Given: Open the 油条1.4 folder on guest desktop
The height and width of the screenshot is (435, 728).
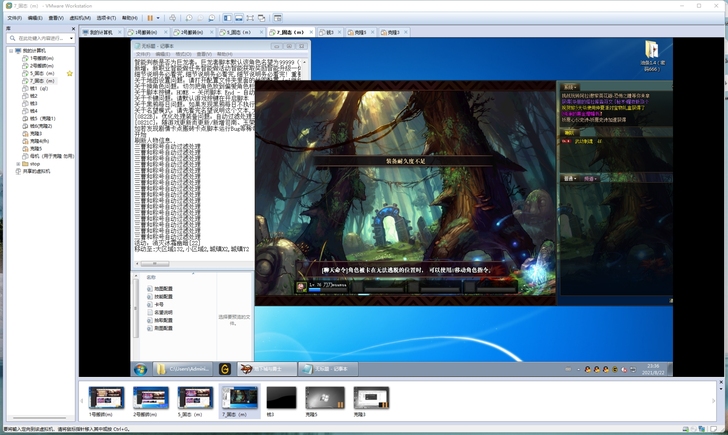Looking at the screenshot, I should pos(652,56).
